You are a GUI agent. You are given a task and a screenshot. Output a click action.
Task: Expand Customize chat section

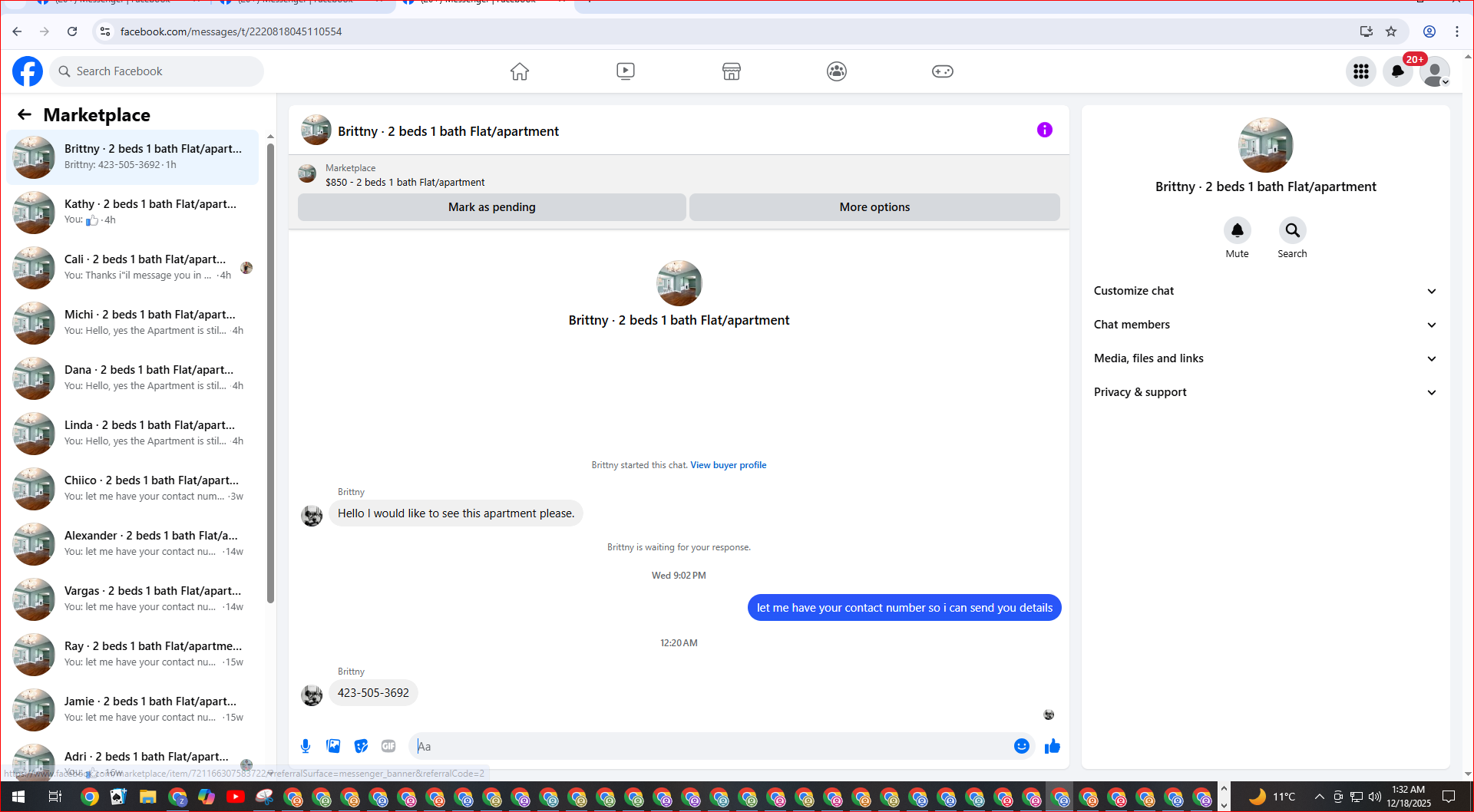[1265, 291]
